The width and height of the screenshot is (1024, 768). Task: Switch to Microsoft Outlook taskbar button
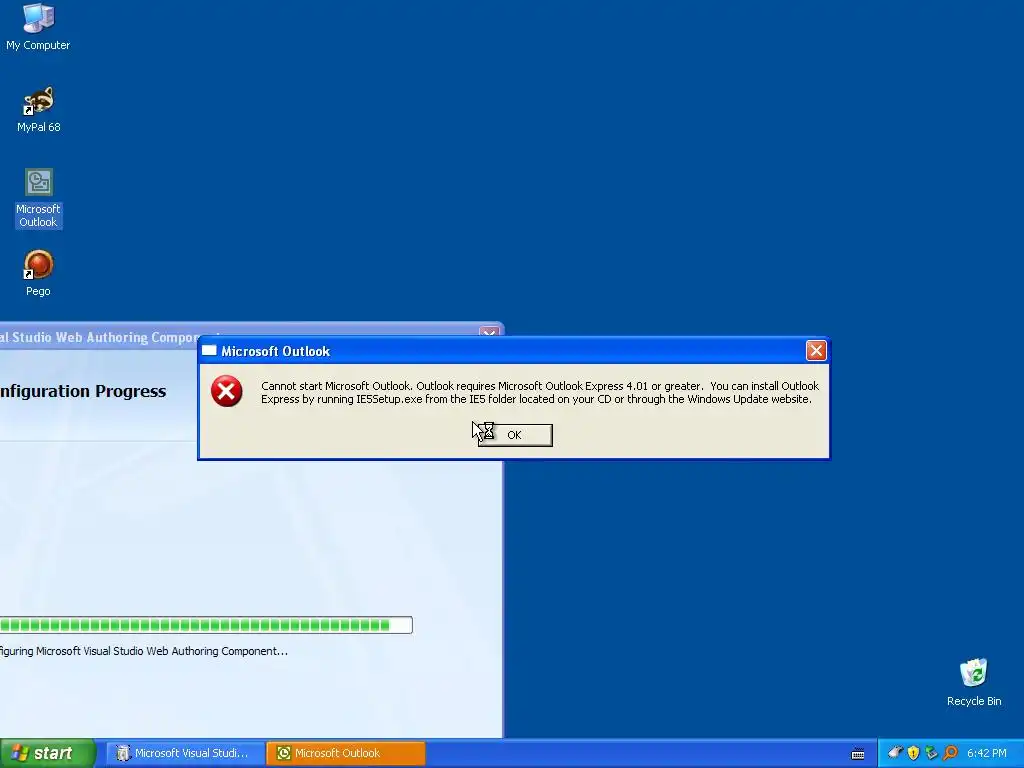pos(346,753)
